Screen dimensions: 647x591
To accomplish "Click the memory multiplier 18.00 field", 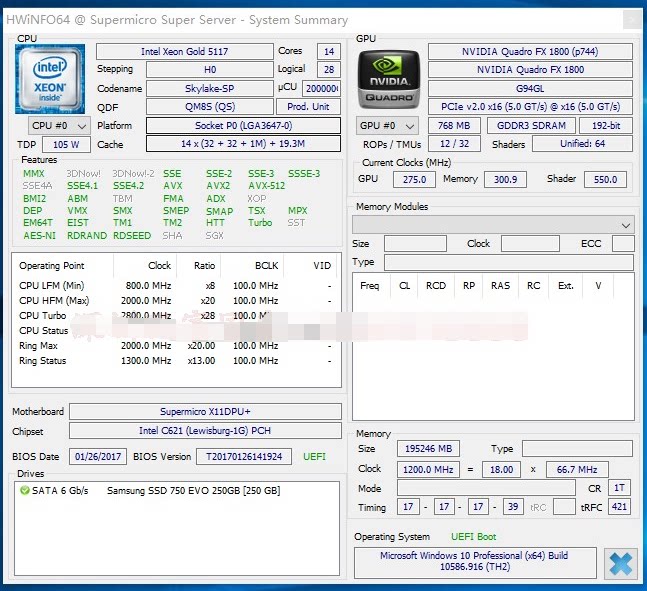I will (501, 470).
